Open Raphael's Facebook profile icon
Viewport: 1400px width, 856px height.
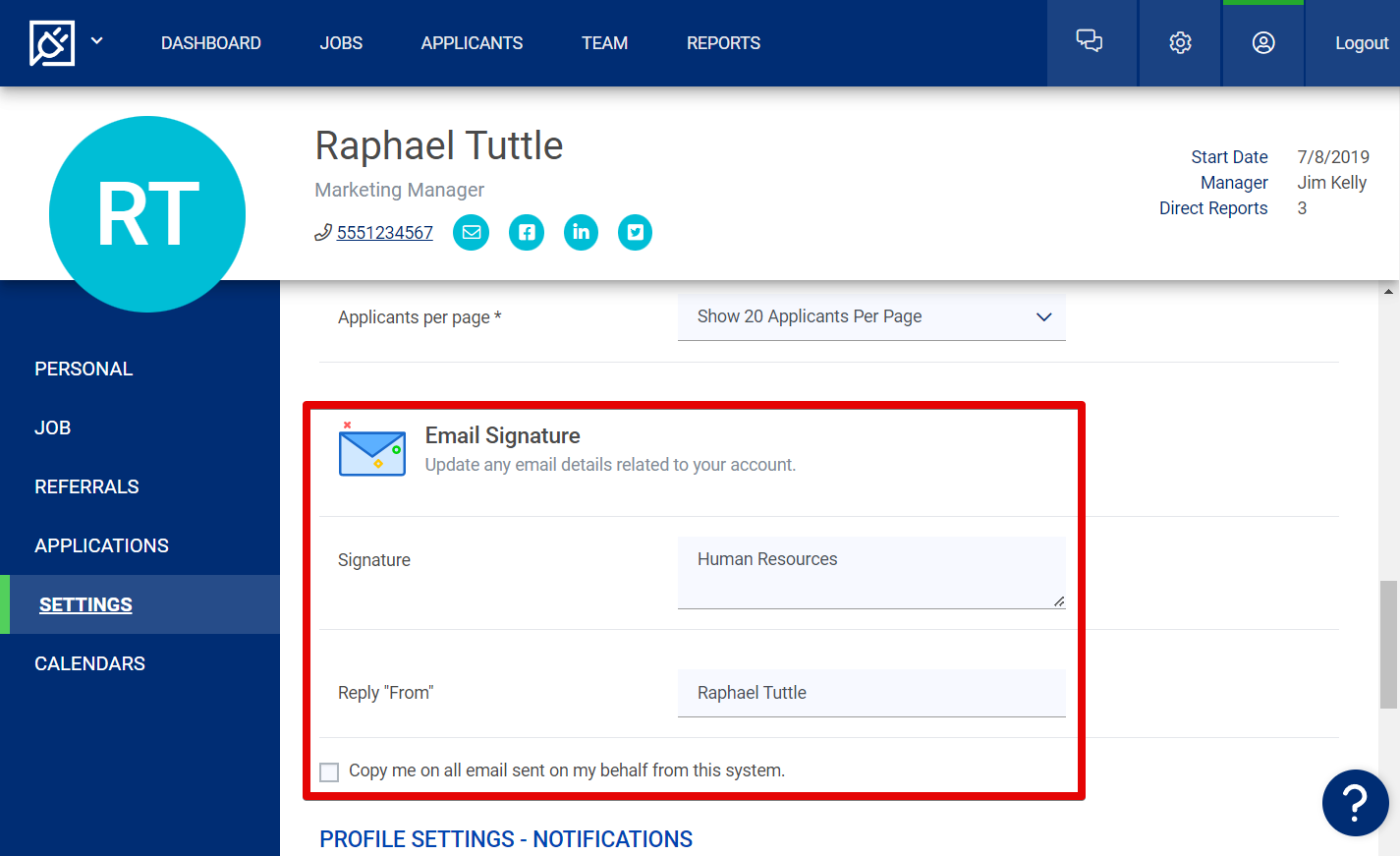(x=526, y=232)
